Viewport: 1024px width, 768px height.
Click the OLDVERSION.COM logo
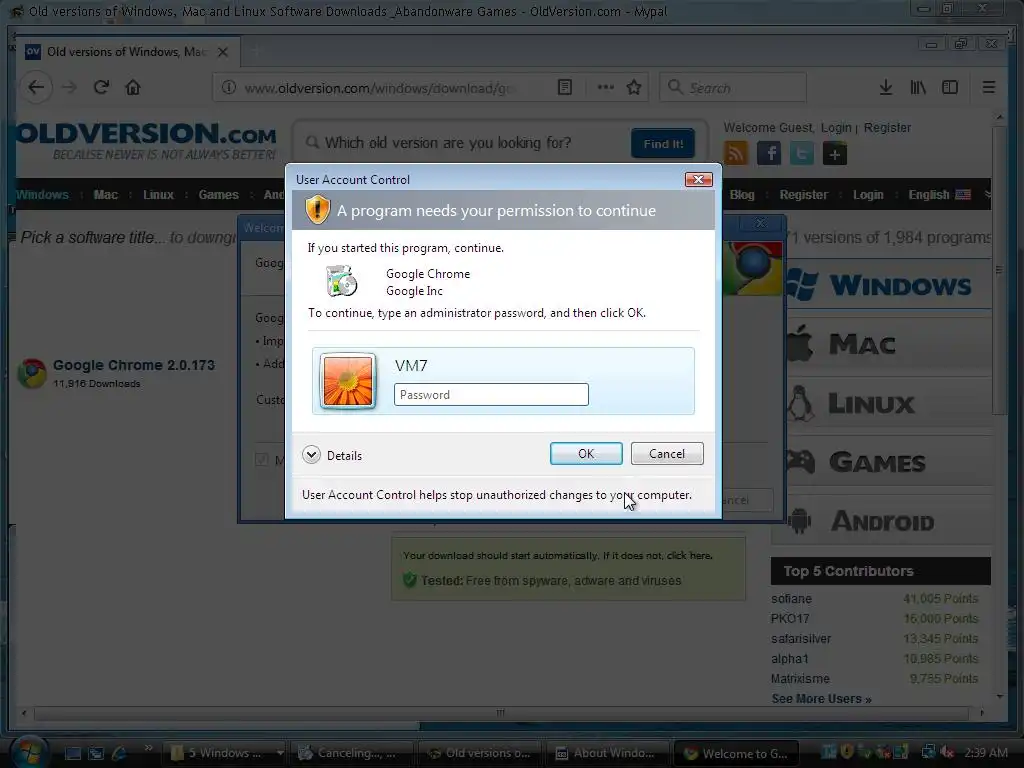point(146,140)
